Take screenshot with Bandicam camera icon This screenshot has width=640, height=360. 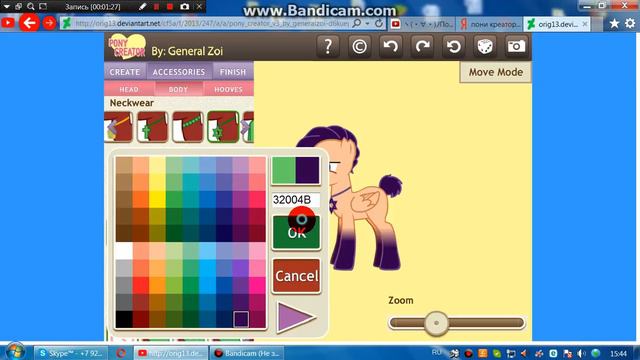[184, 7]
